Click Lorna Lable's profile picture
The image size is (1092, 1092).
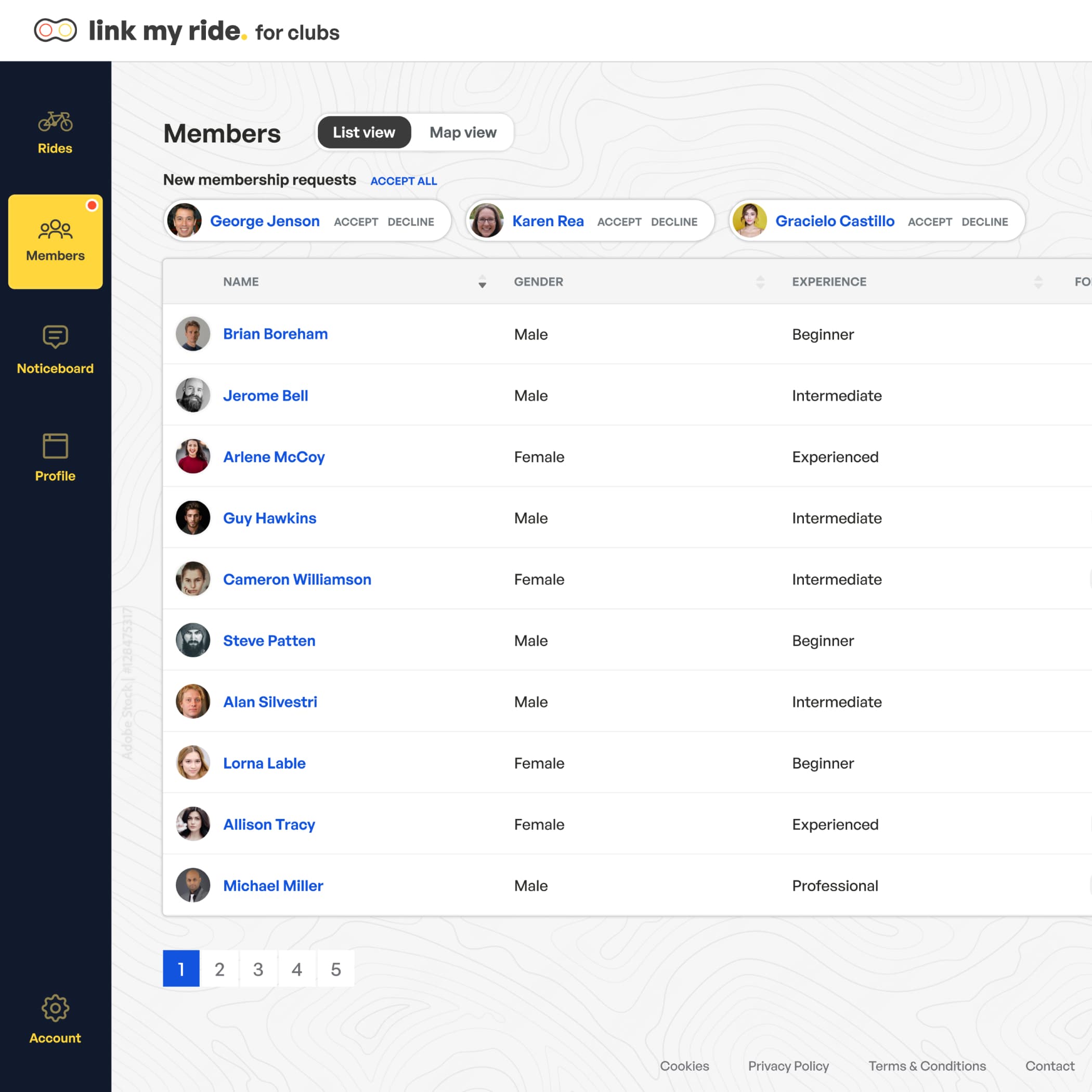pyautogui.click(x=193, y=762)
